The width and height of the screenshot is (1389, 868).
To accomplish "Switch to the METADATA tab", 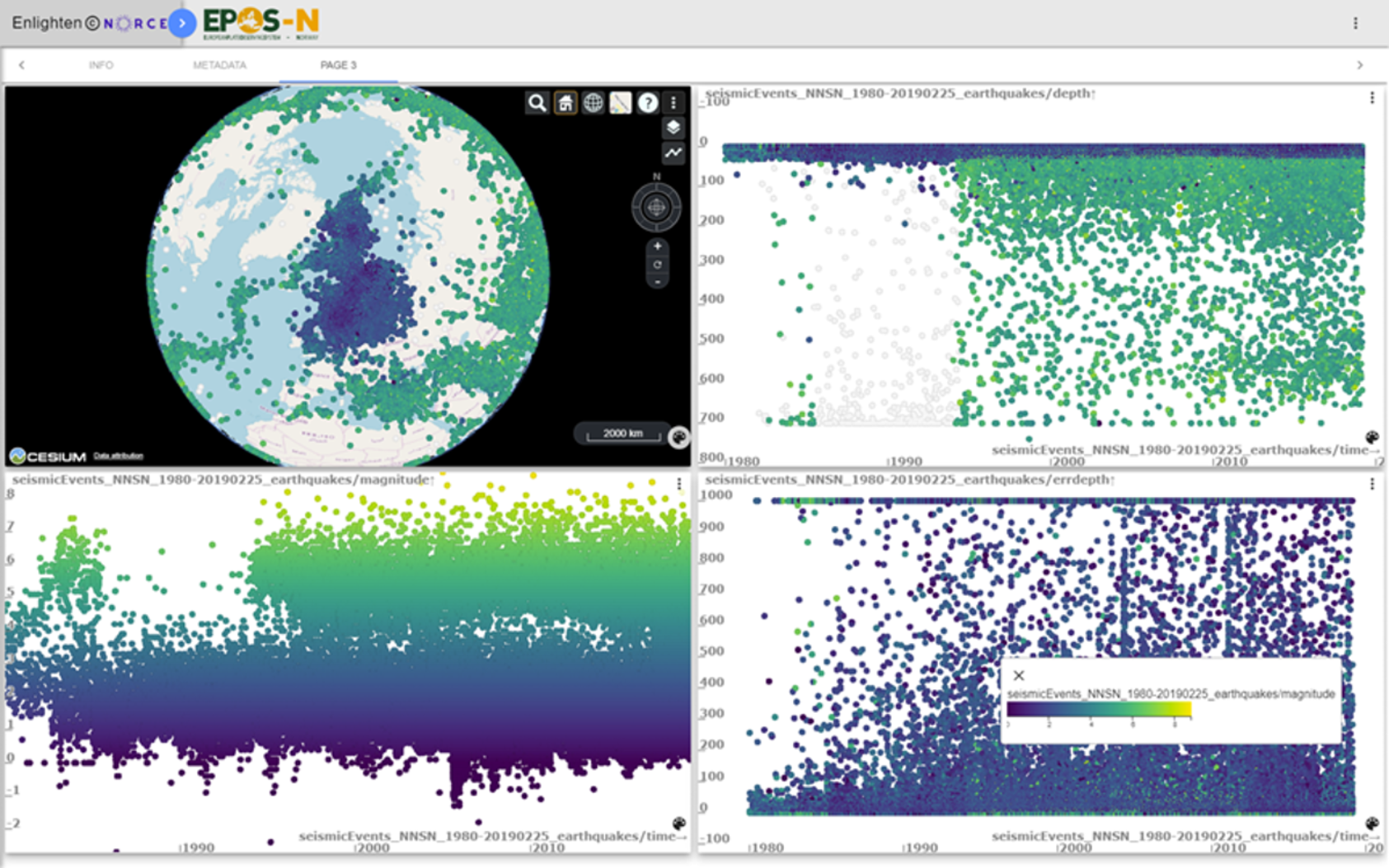I will click(x=218, y=64).
